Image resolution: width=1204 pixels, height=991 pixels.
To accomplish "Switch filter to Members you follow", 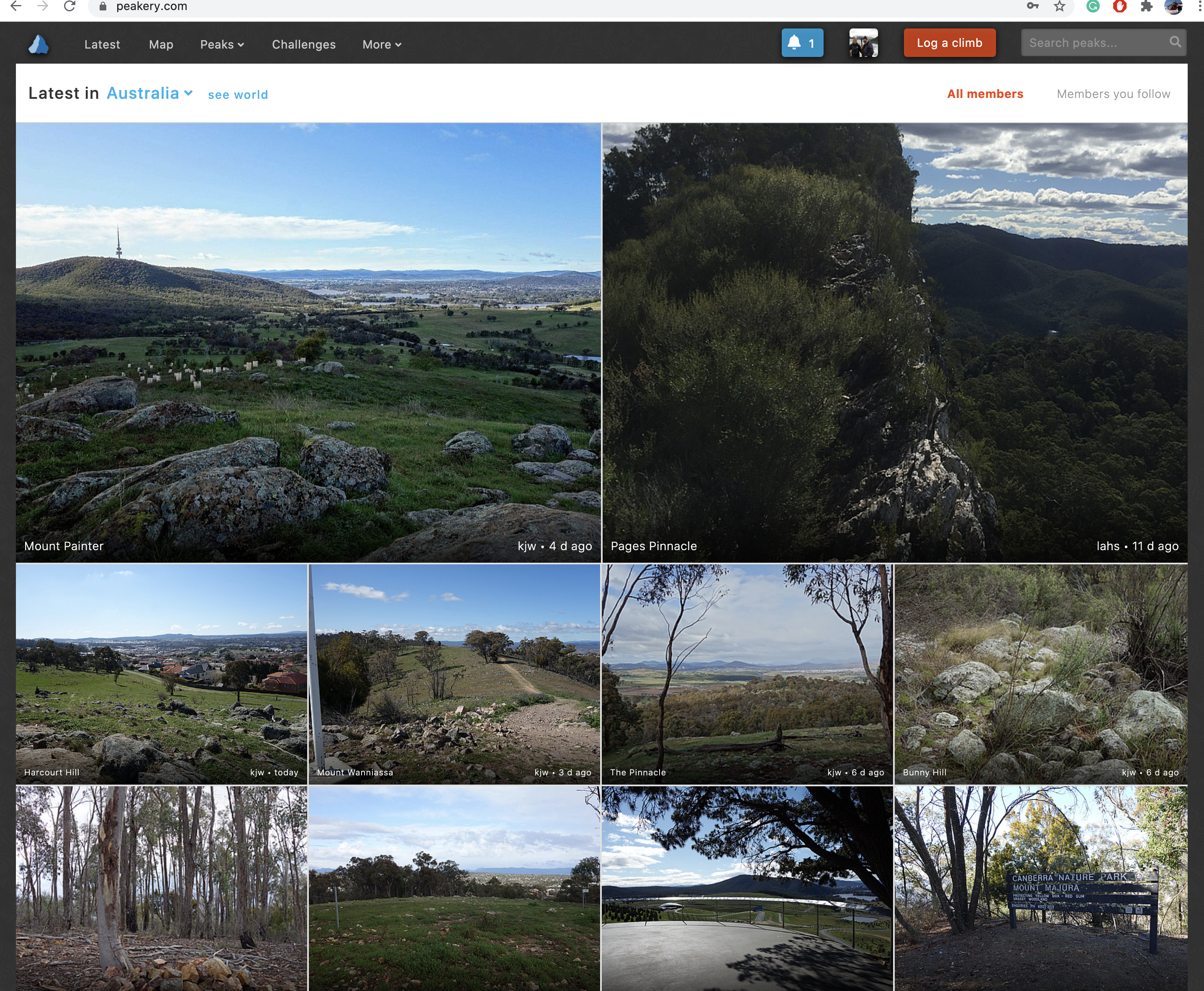I will tap(1113, 94).
